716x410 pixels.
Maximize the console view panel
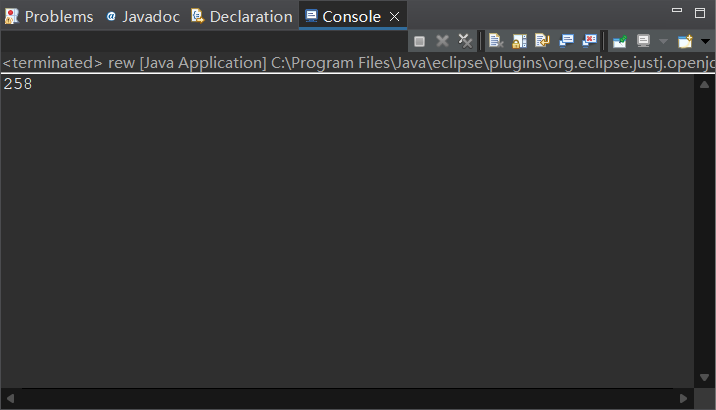click(700, 12)
